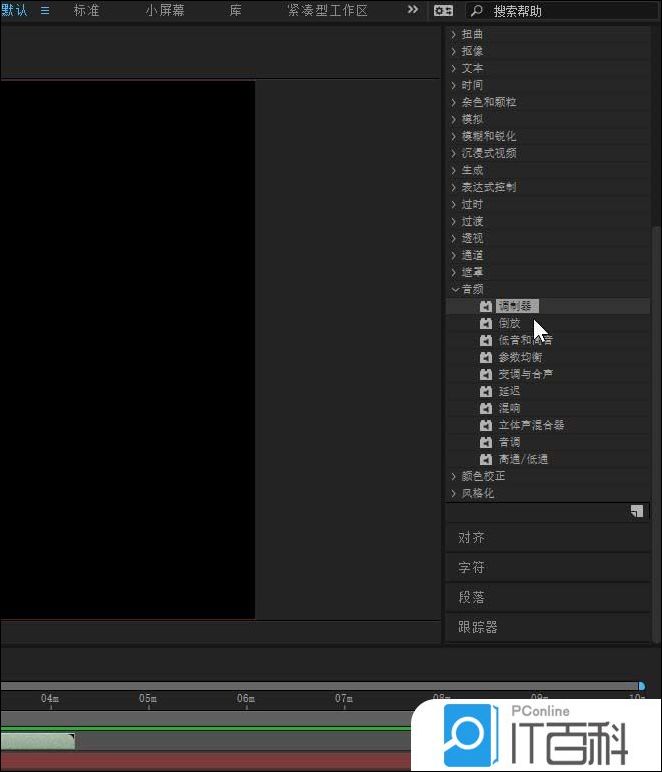Expand the 扭曲 effects category

tap(454, 34)
